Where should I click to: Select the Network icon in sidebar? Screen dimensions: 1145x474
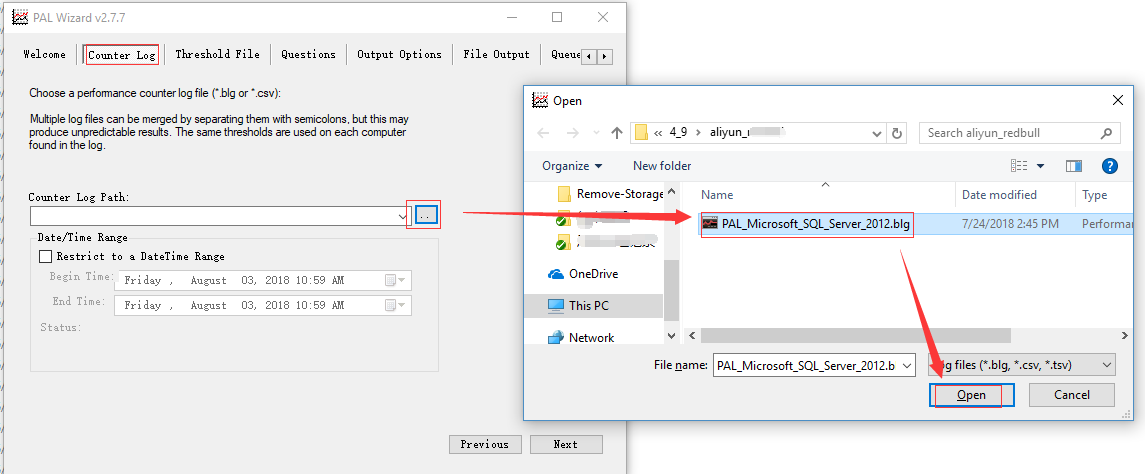click(556, 337)
